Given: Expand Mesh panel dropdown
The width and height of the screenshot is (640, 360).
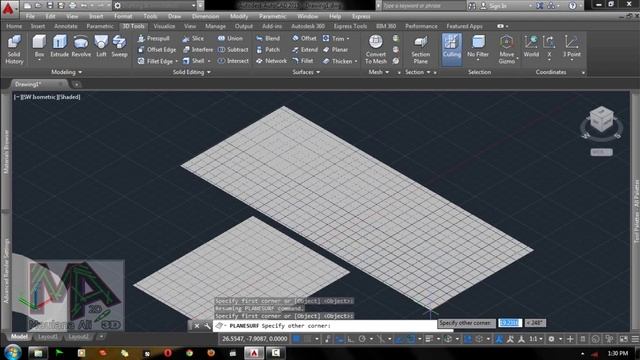Looking at the screenshot, I should click(x=379, y=72).
